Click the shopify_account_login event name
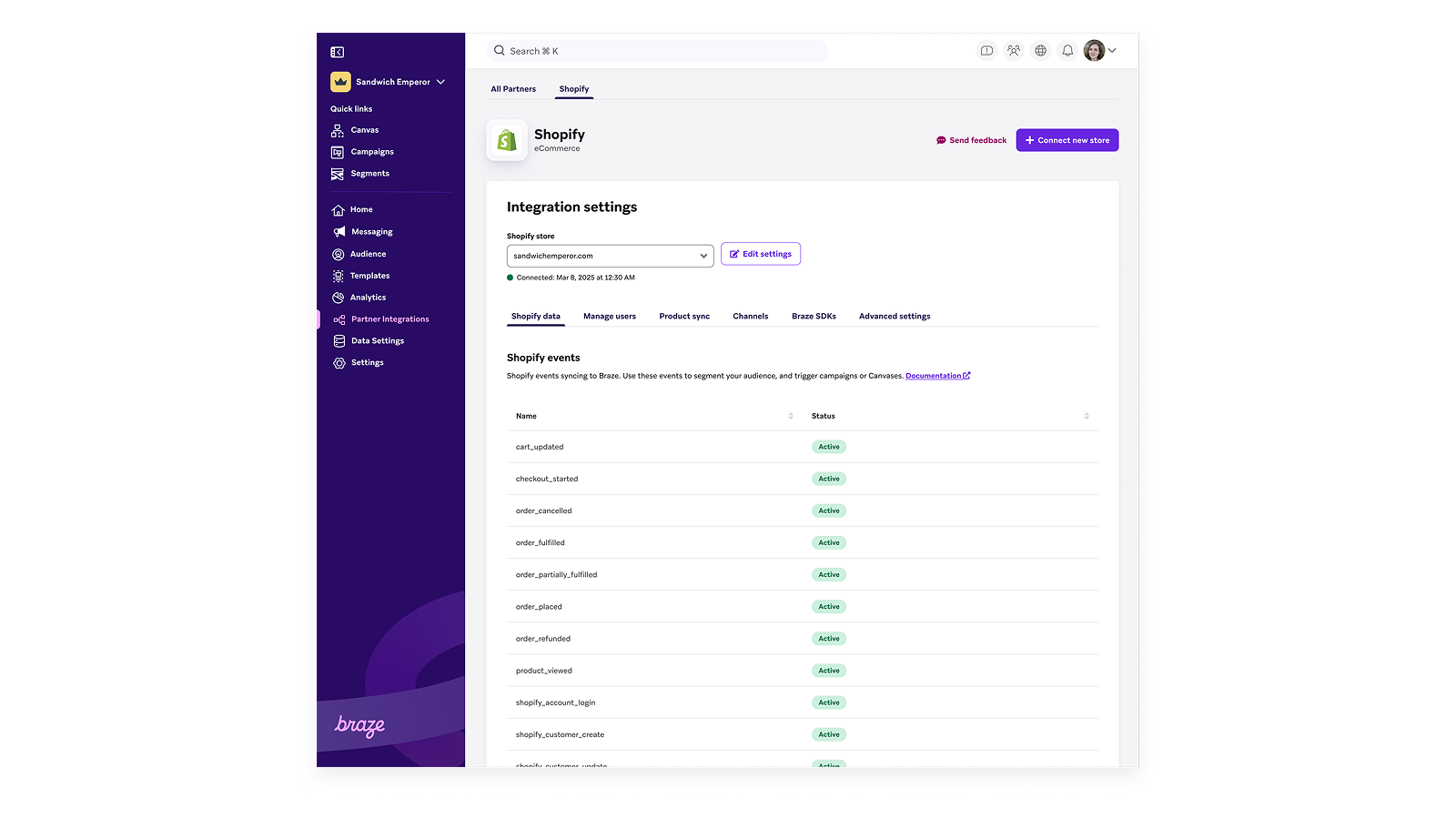 pos(556,703)
